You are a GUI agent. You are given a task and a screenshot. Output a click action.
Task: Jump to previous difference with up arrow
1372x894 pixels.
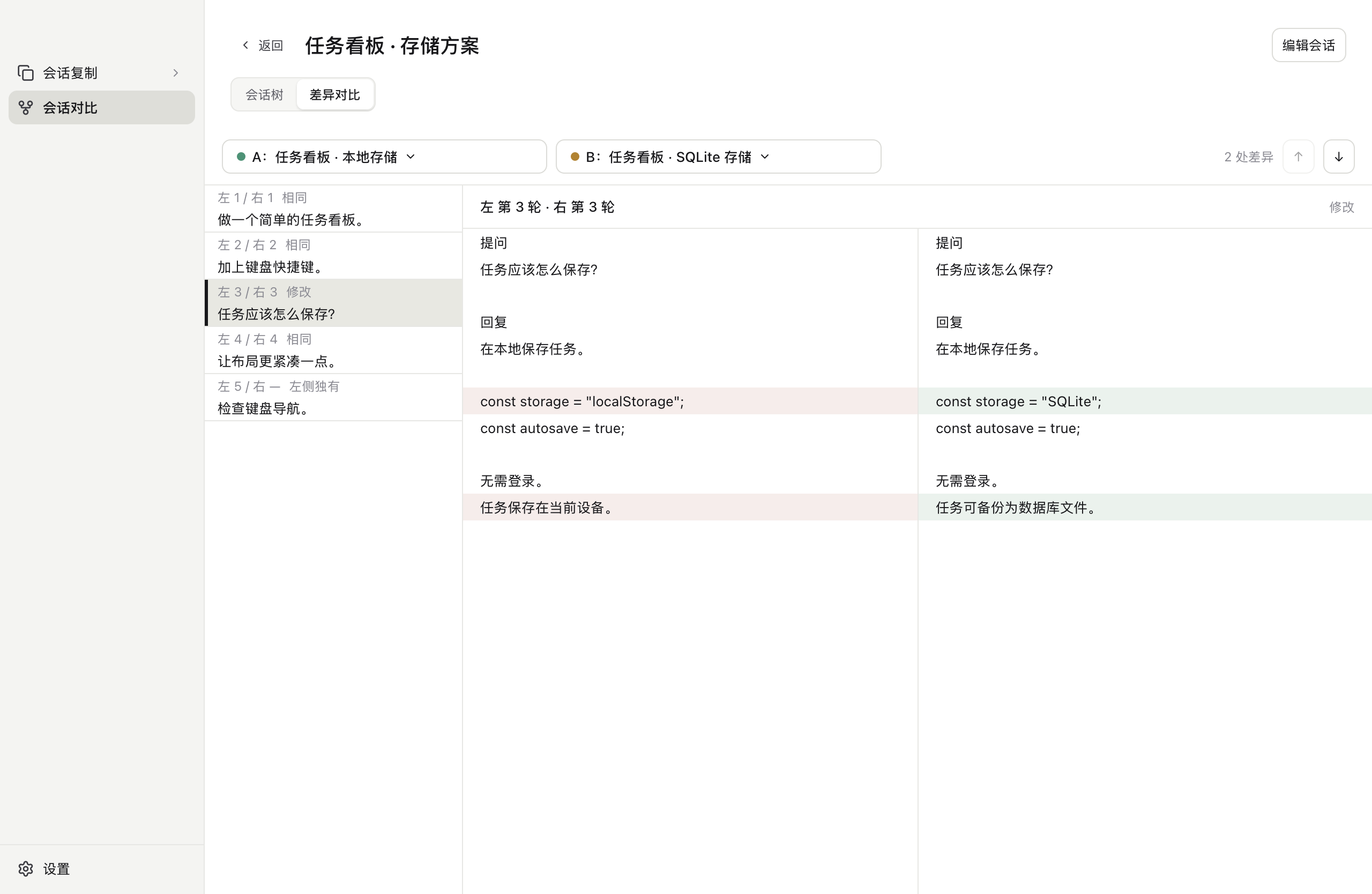pyautogui.click(x=1298, y=157)
